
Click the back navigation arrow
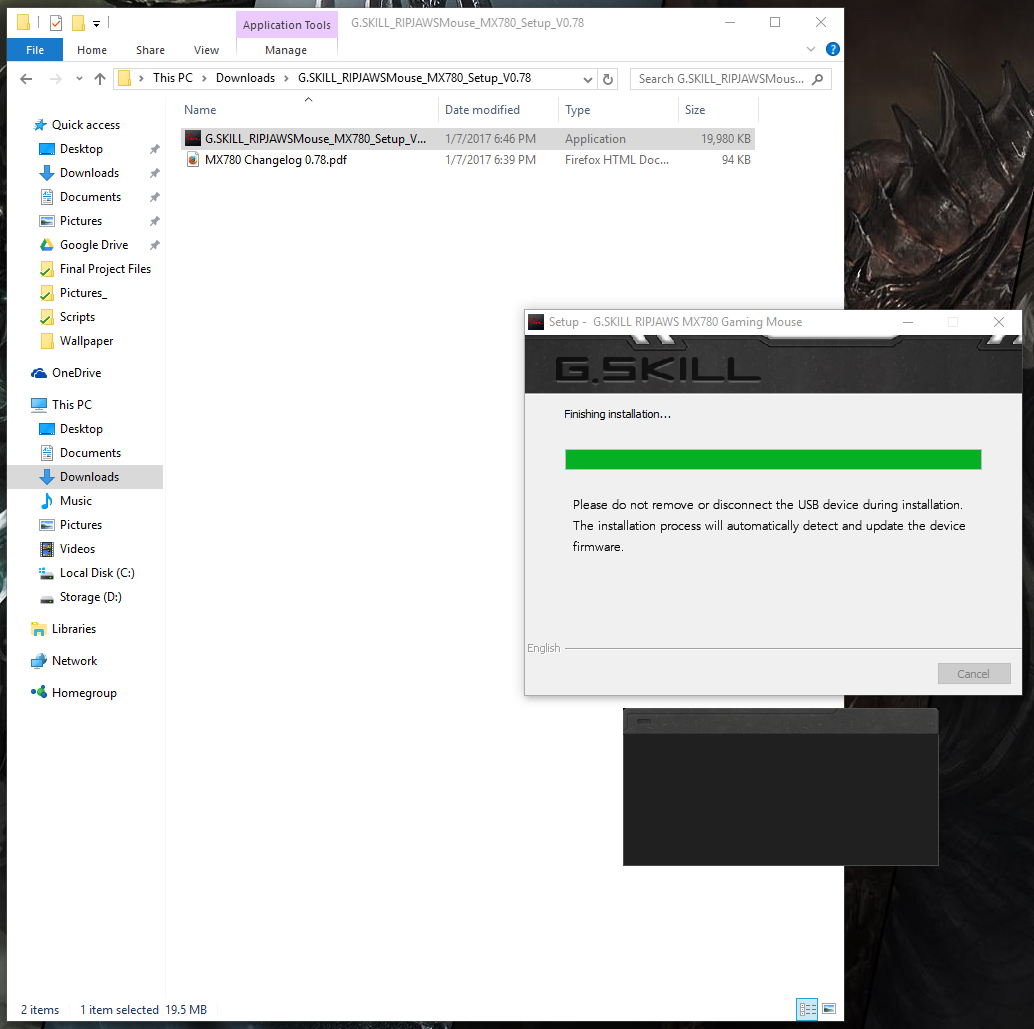pyautogui.click(x=27, y=79)
